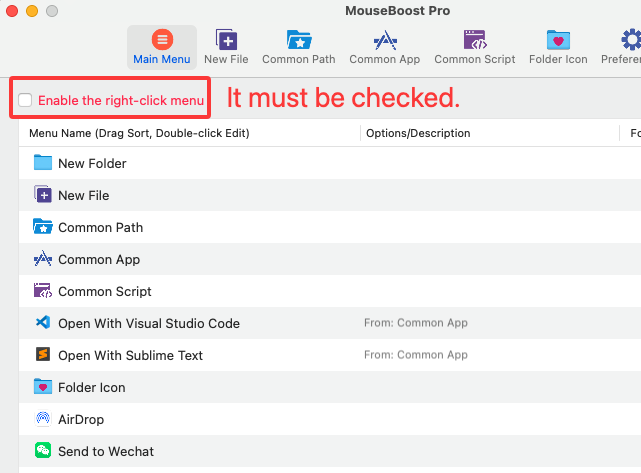Switch to the Common Path toolbar tab

pyautogui.click(x=299, y=47)
